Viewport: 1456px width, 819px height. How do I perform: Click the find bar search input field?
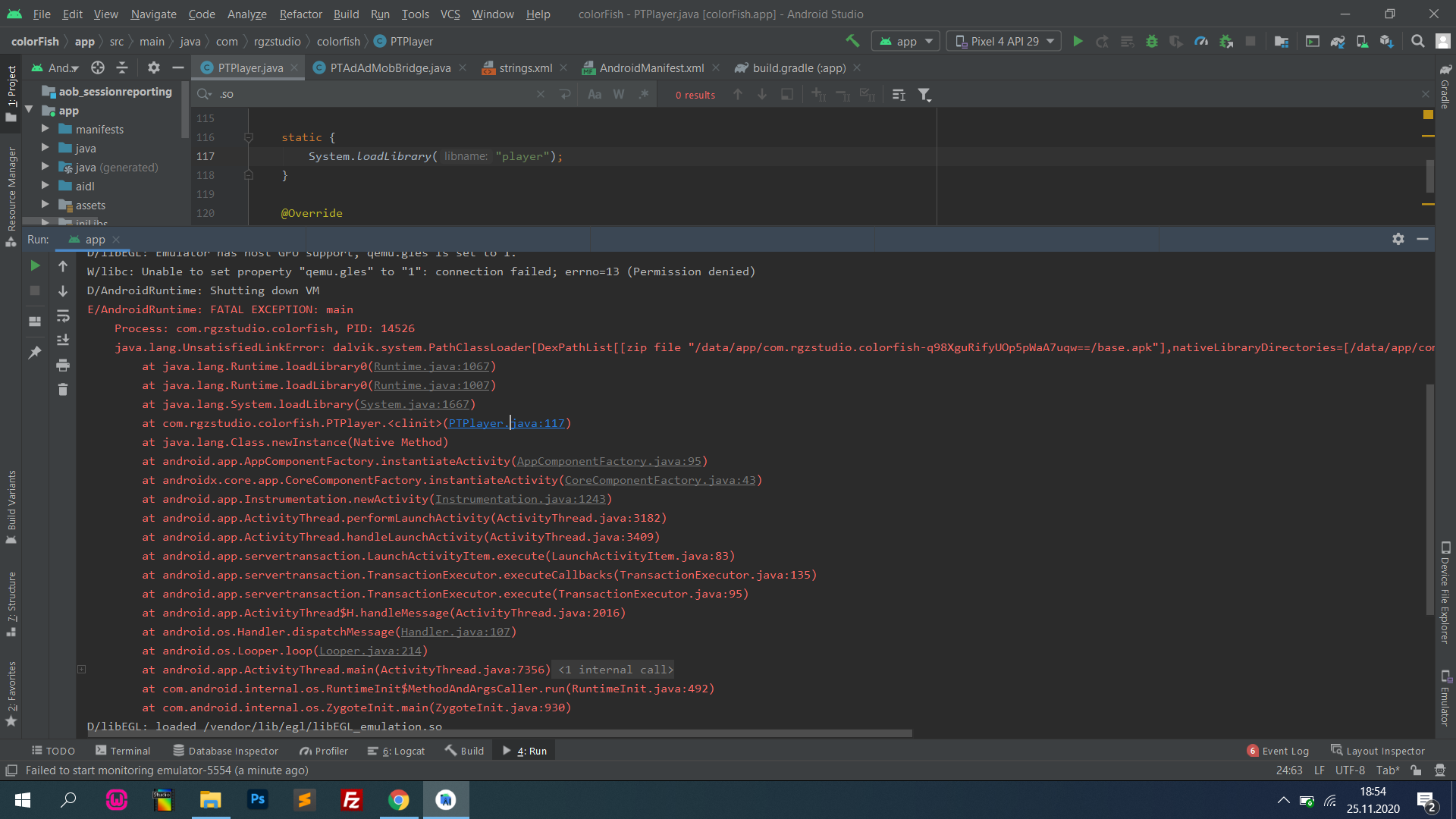(x=372, y=95)
